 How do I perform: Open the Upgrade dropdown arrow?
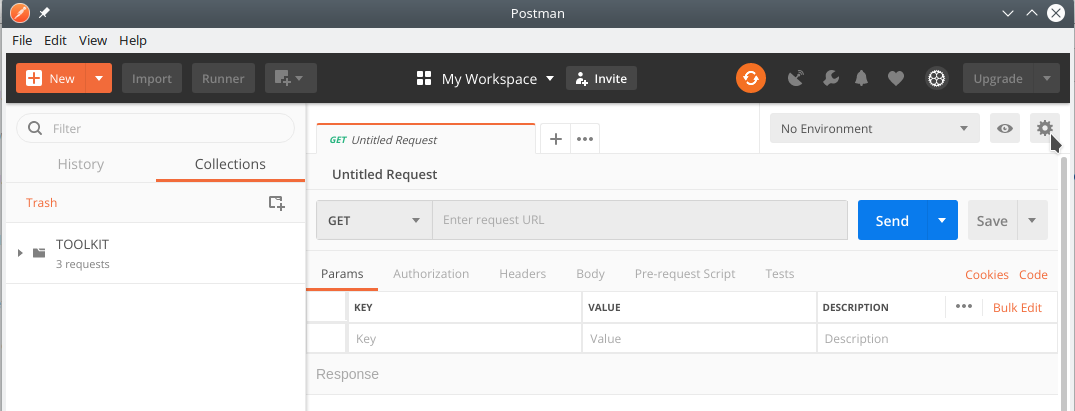1046,79
